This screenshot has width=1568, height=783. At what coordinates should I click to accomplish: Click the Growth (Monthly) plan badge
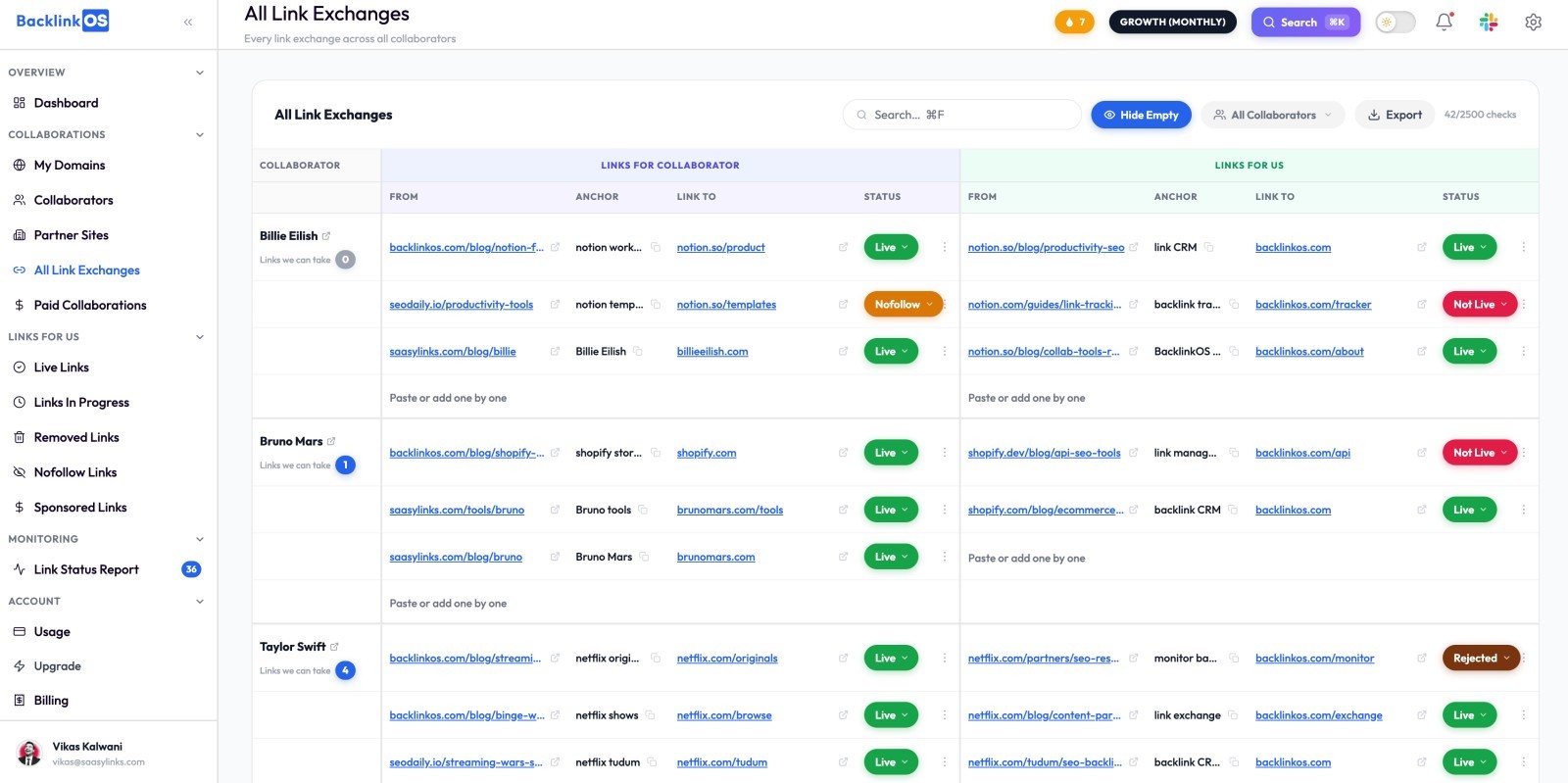click(1172, 22)
